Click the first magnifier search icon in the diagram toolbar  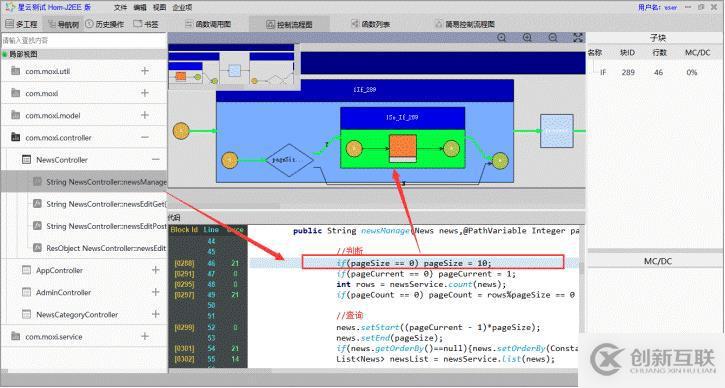pos(502,38)
